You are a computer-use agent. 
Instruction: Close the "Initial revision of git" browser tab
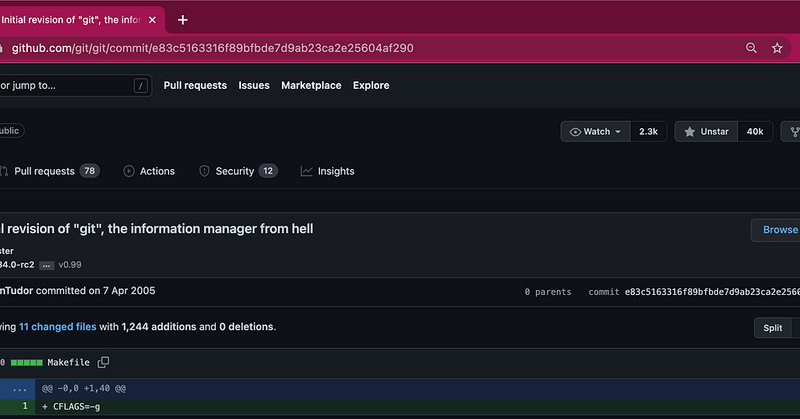point(152,20)
